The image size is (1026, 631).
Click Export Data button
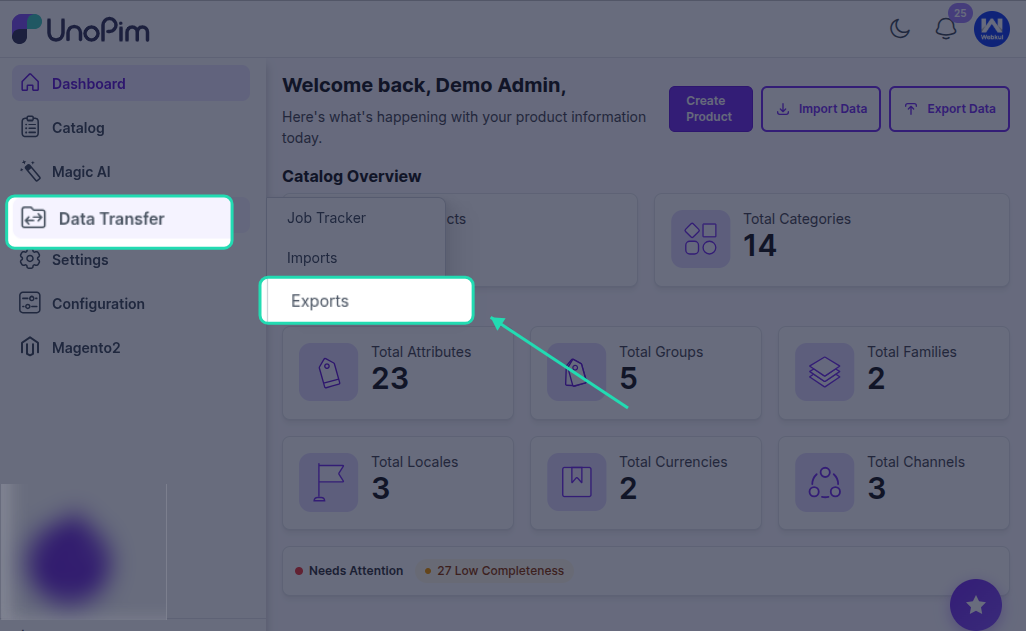[x=949, y=109]
